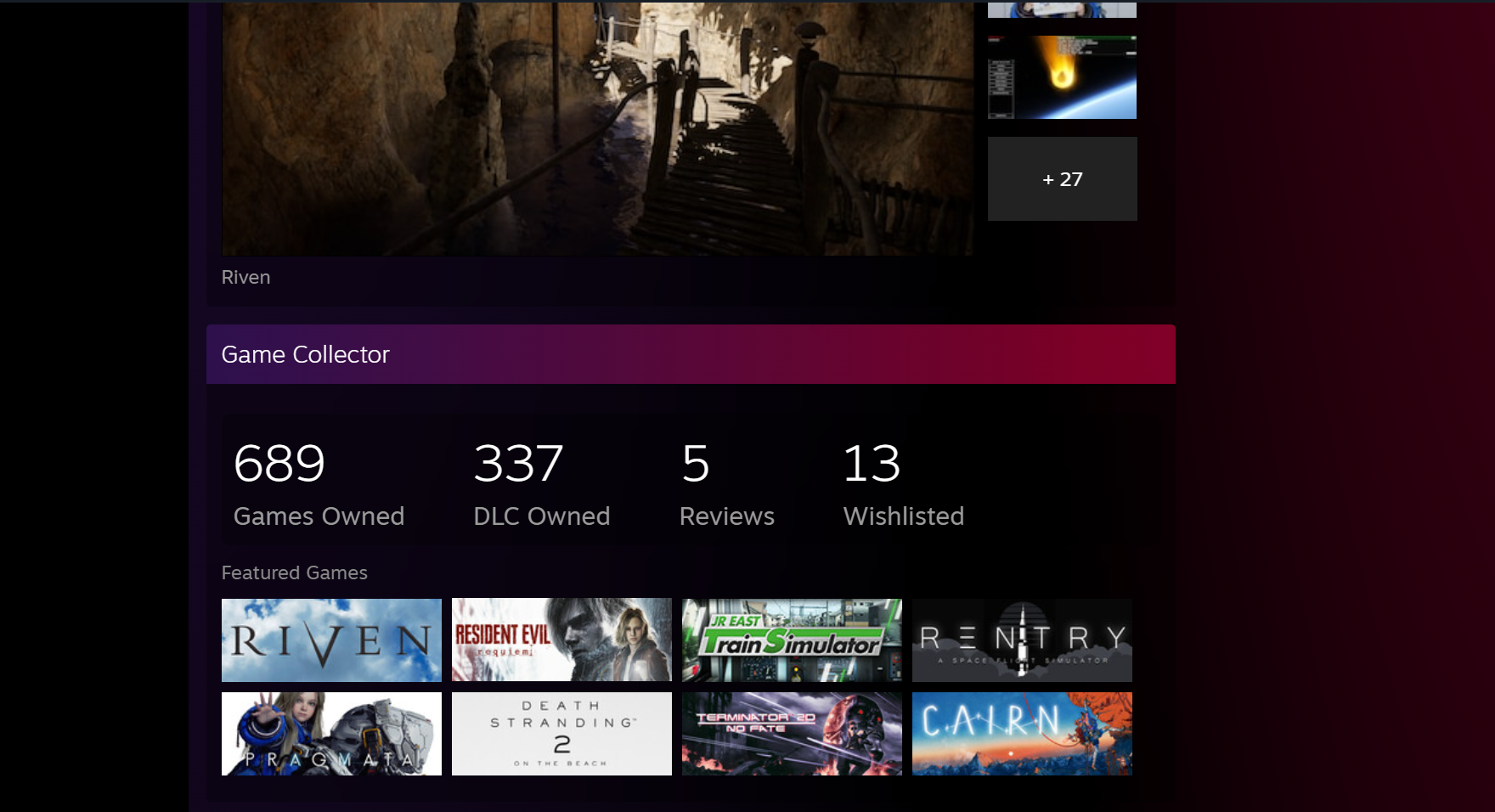The image size is (1495, 812).
Task: Open the 13 Wishlisted games page
Action: 903,483
